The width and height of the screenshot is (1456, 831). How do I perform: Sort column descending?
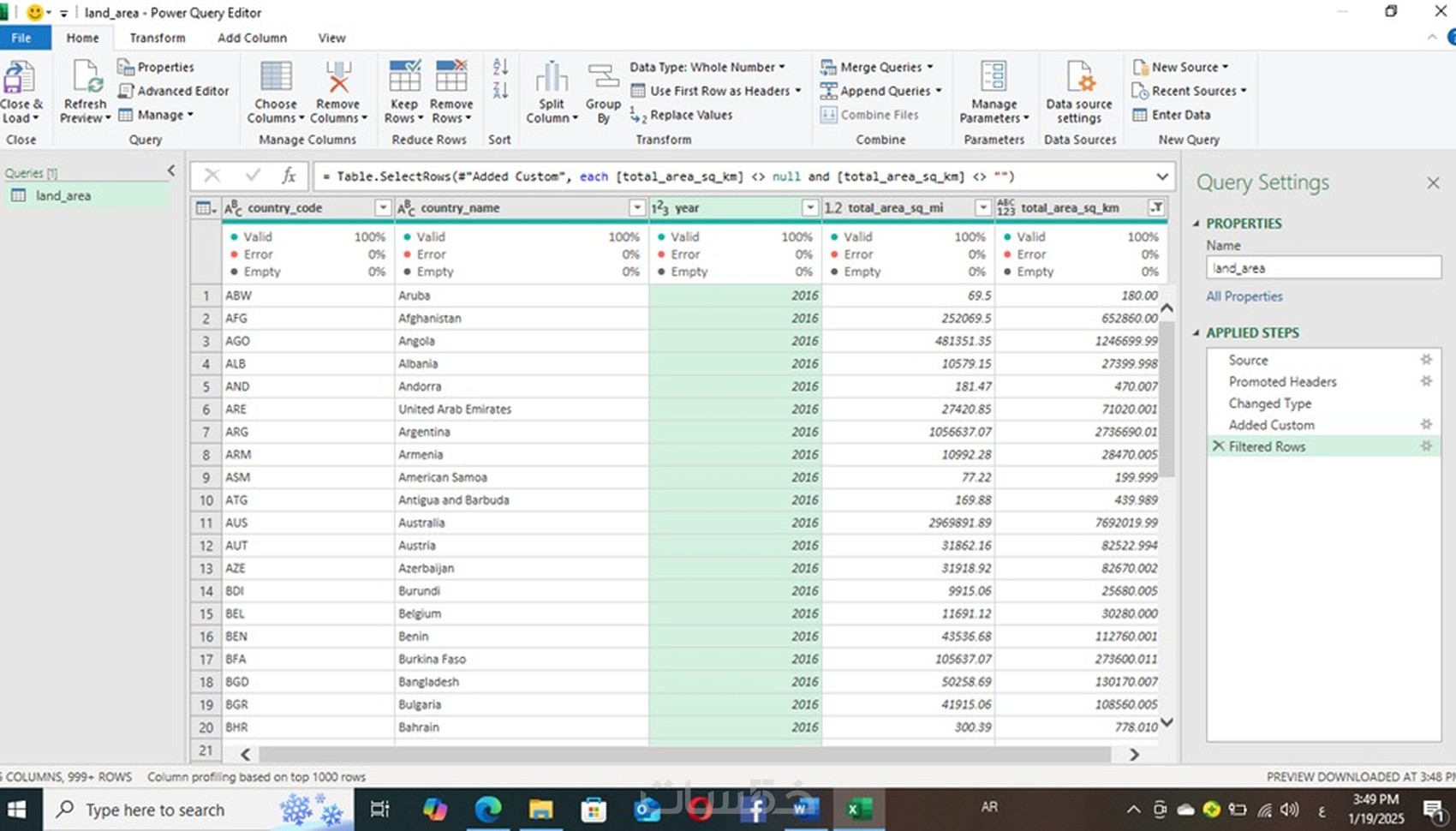pos(500,91)
